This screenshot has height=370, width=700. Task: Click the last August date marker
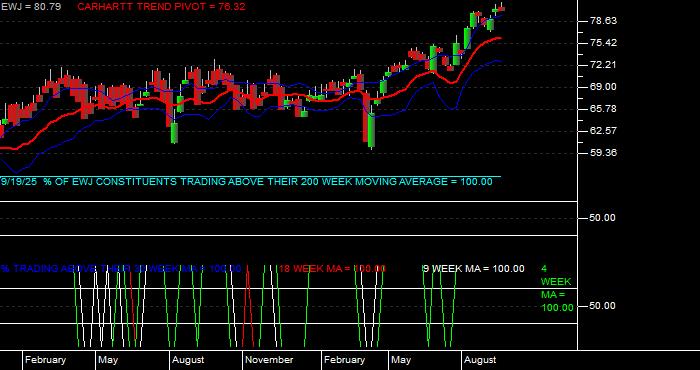(480, 360)
